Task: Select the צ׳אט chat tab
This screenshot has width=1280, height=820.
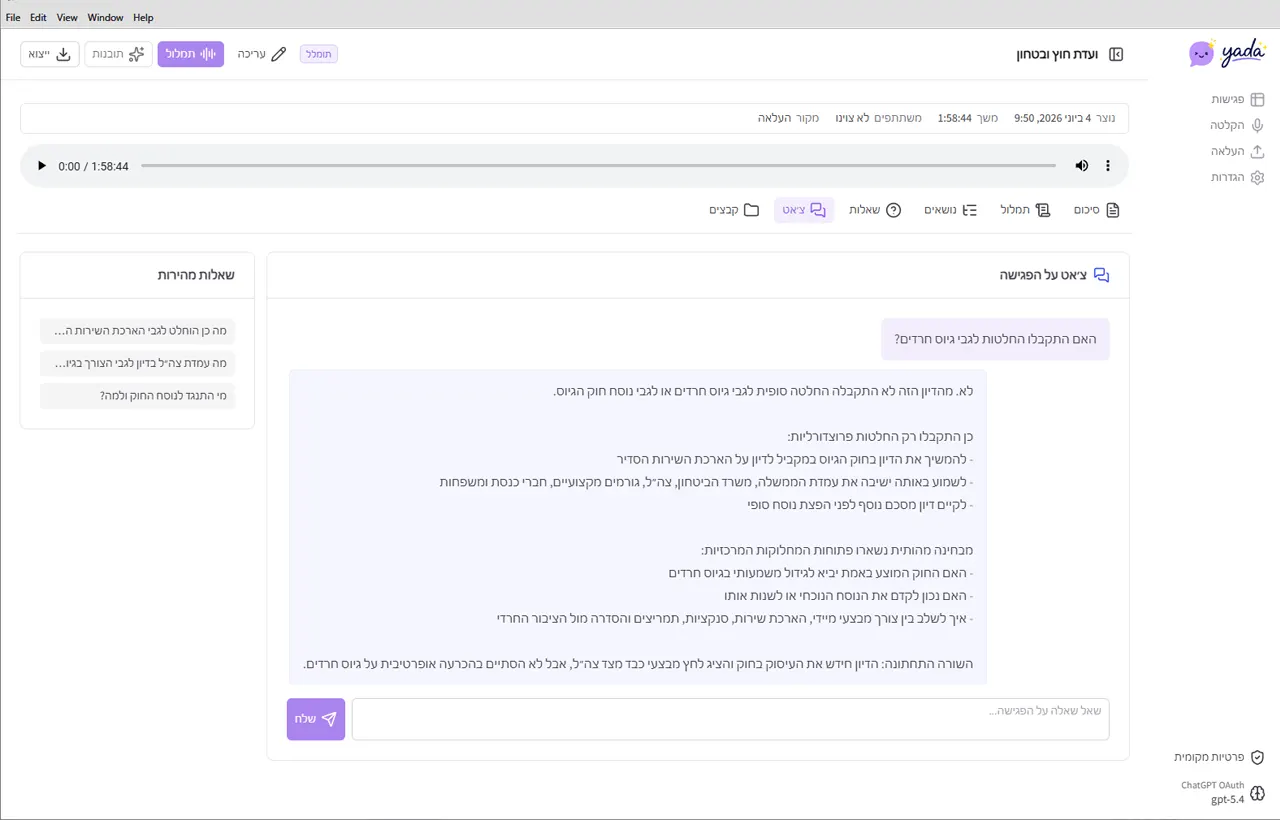Action: click(x=804, y=210)
